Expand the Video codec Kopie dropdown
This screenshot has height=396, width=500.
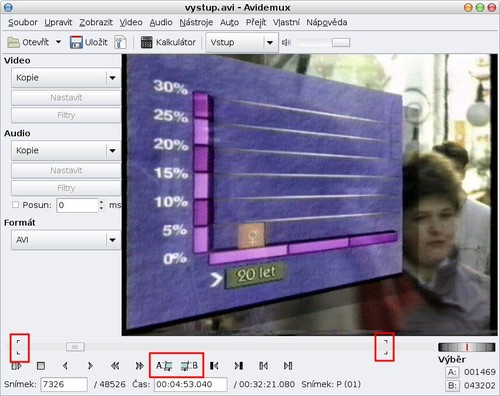coord(66,78)
